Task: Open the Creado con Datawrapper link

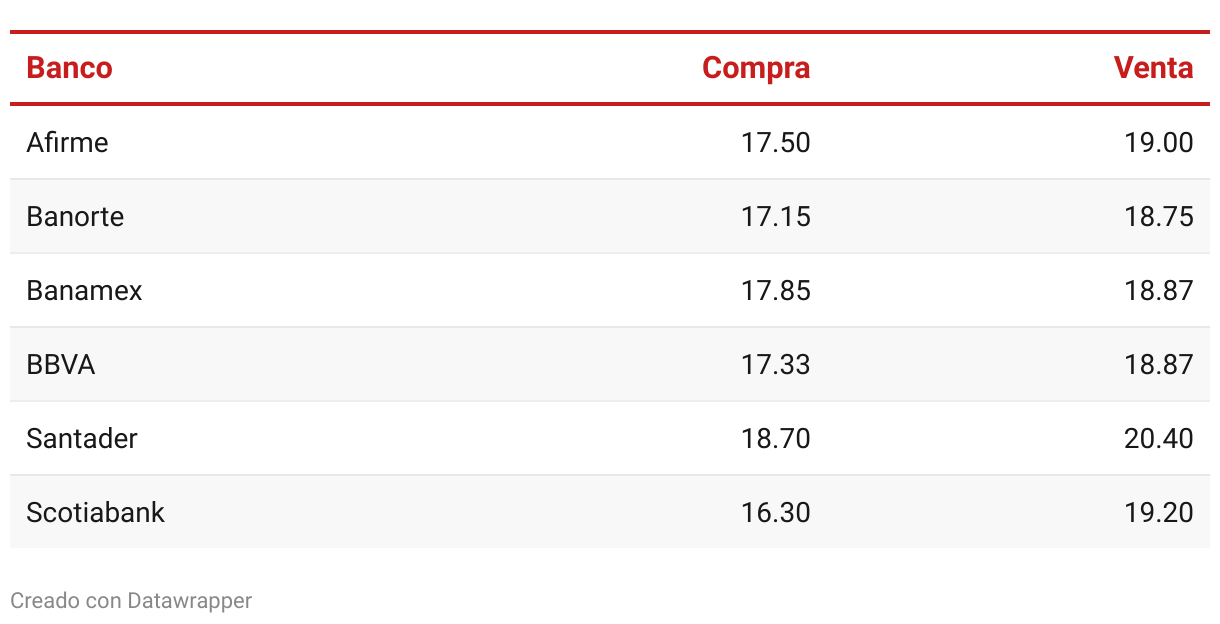Action: click(x=131, y=600)
